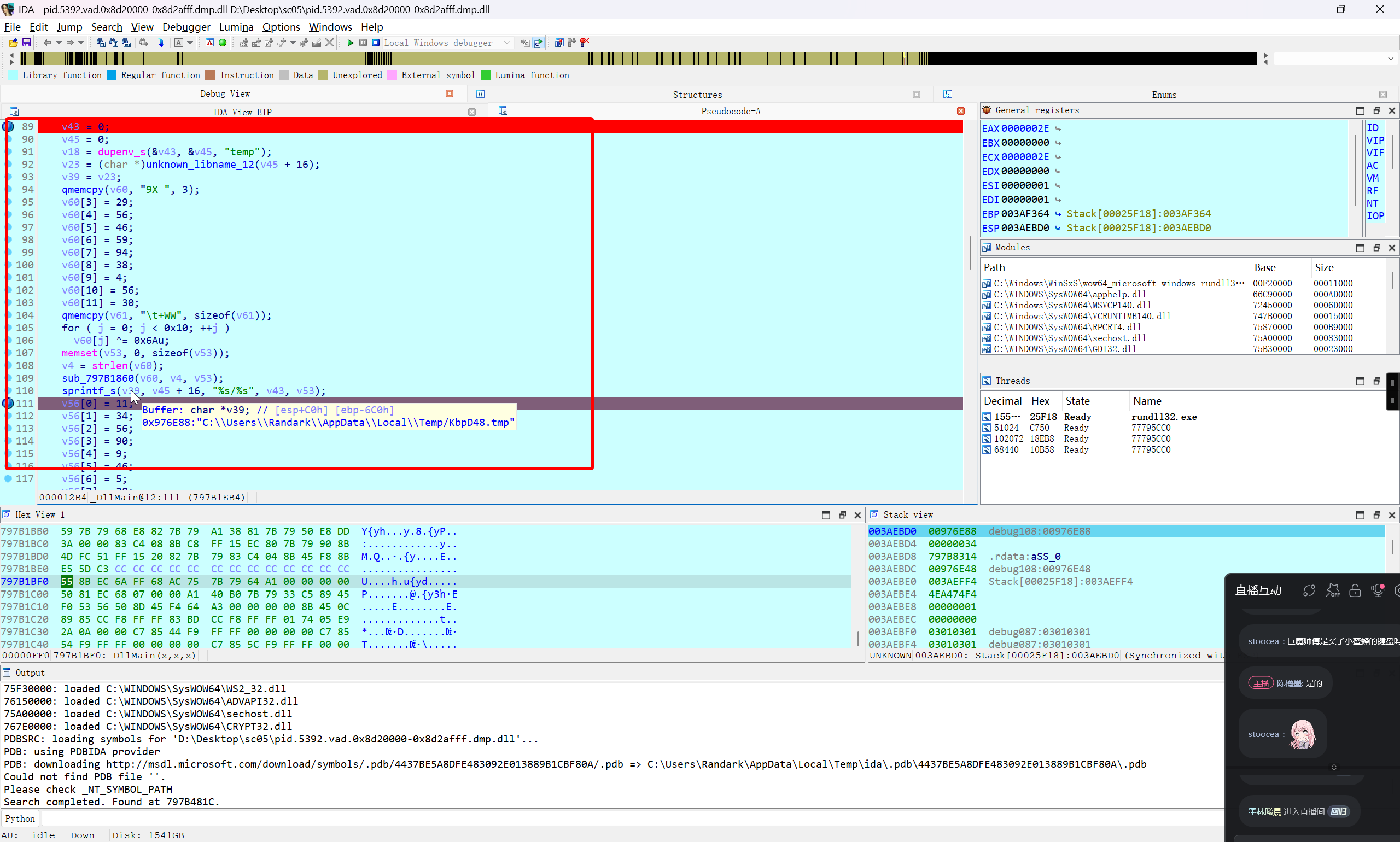Click the green circle toolbar icon

click(x=223, y=43)
